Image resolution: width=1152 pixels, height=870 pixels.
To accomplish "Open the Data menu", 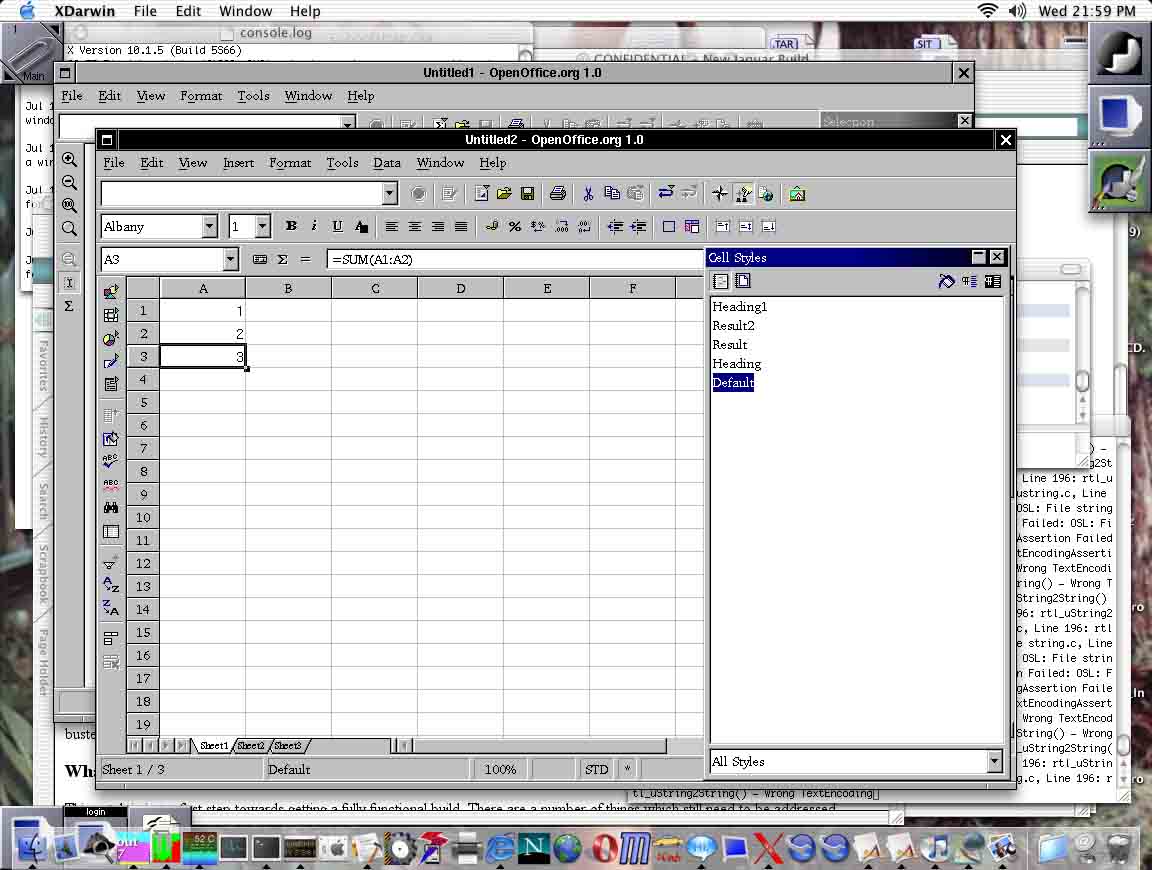I will click(x=386, y=163).
